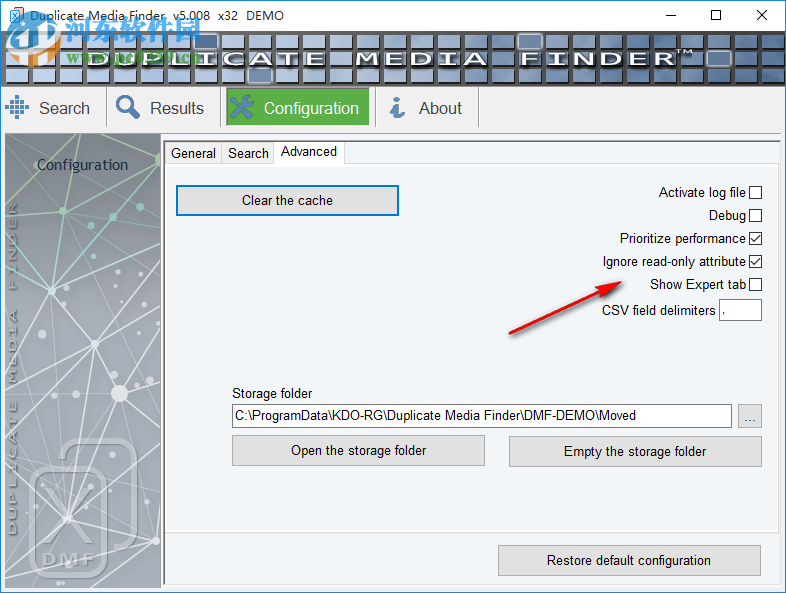Click the dotted grid icon beside Search
Image resolution: width=786 pixels, height=593 pixels.
click(x=17, y=107)
